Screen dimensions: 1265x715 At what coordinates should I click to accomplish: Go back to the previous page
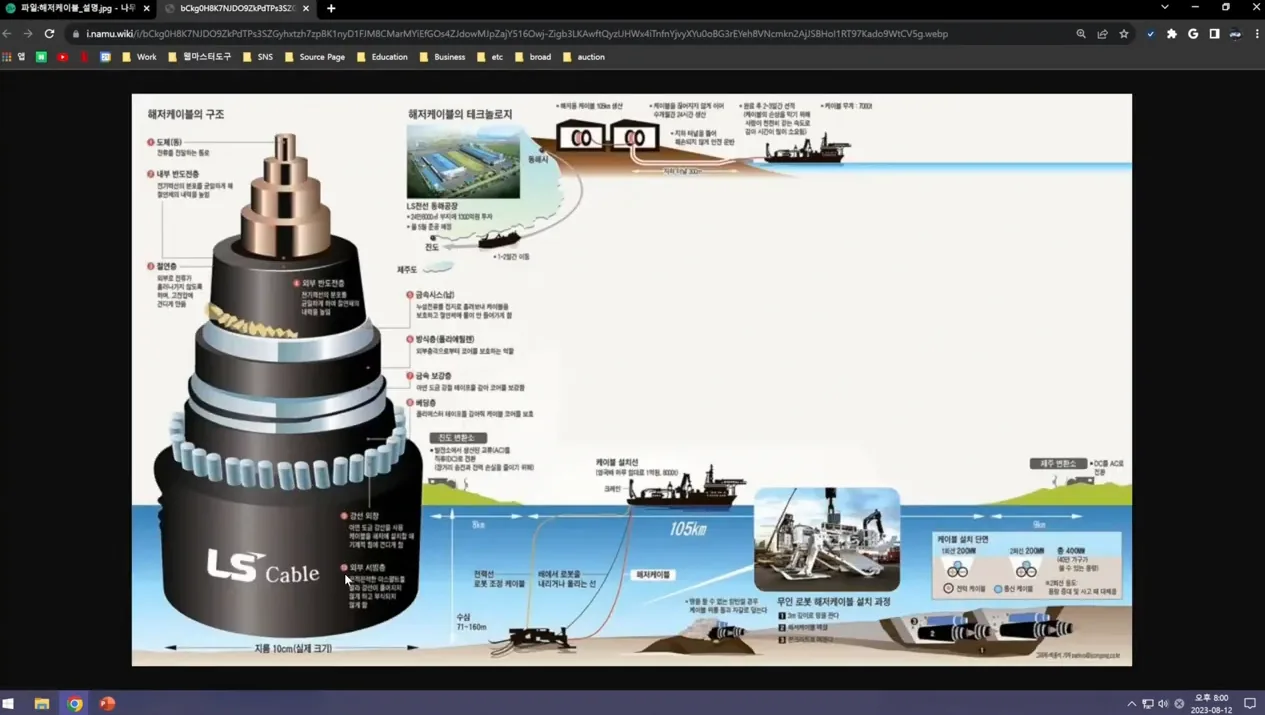tap(8, 34)
